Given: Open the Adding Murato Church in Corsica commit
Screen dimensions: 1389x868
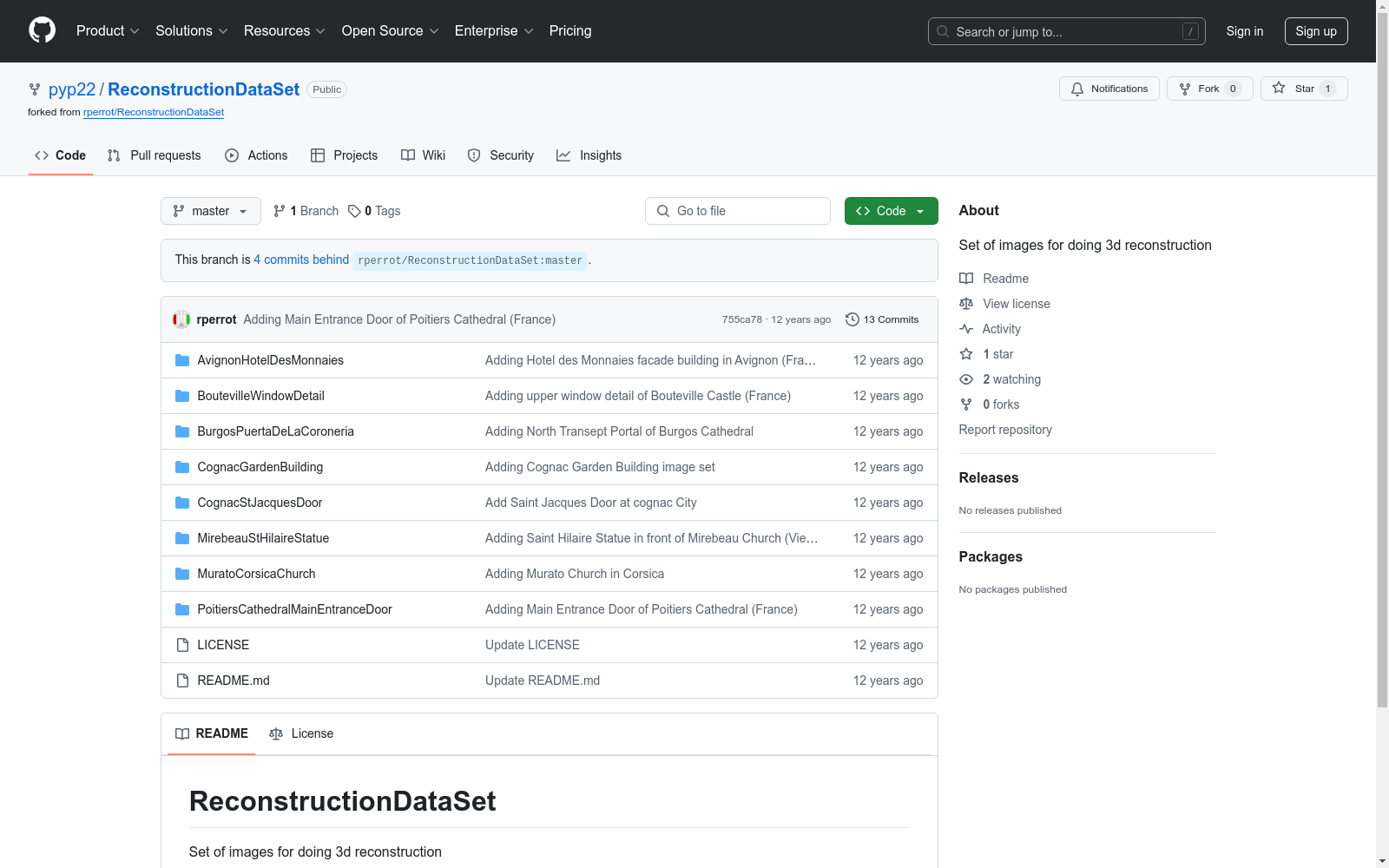Looking at the screenshot, I should click(x=575, y=574).
